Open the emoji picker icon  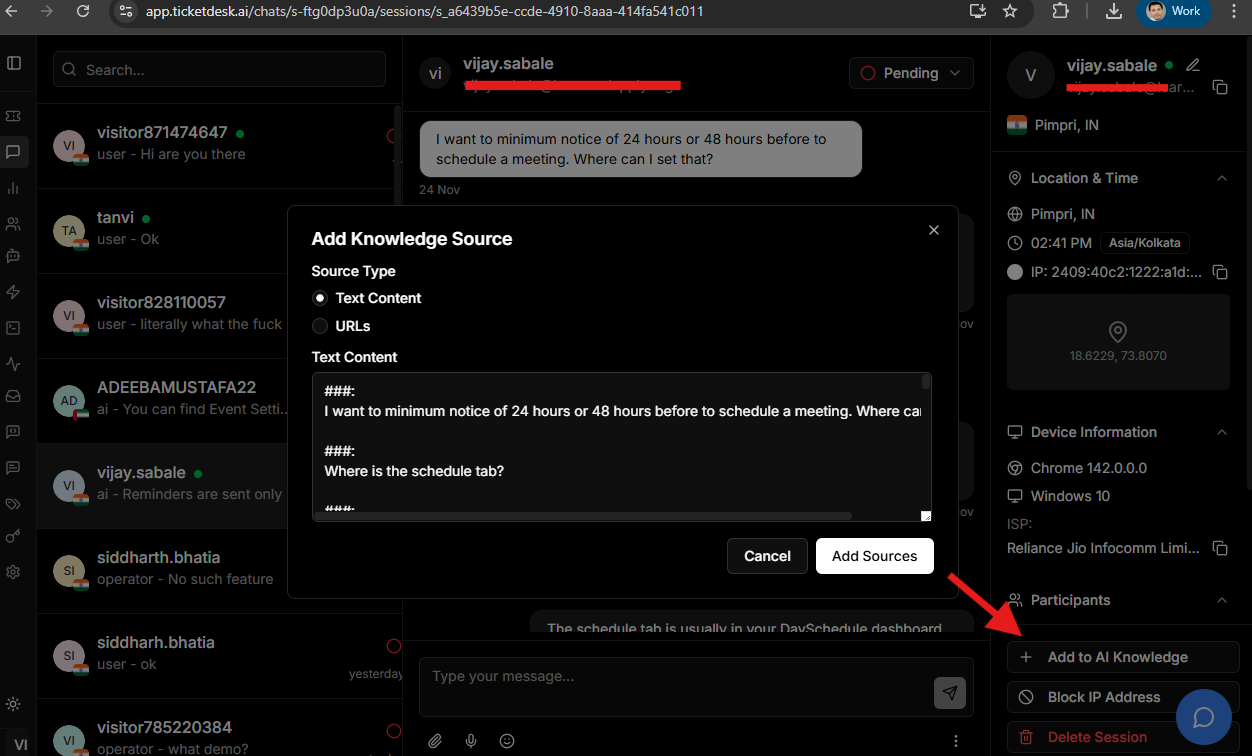tap(507, 741)
